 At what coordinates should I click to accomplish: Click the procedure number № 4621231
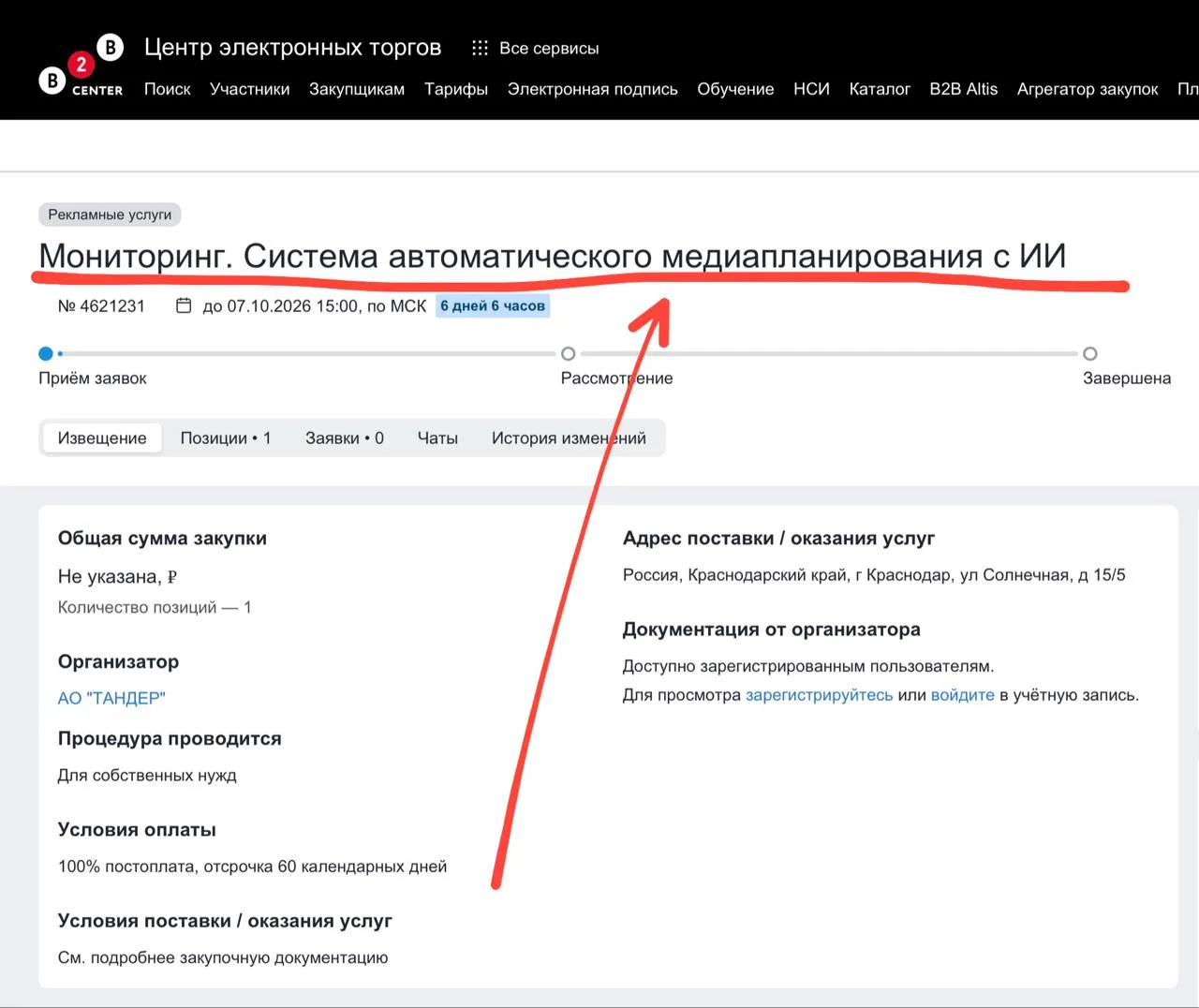coord(101,306)
